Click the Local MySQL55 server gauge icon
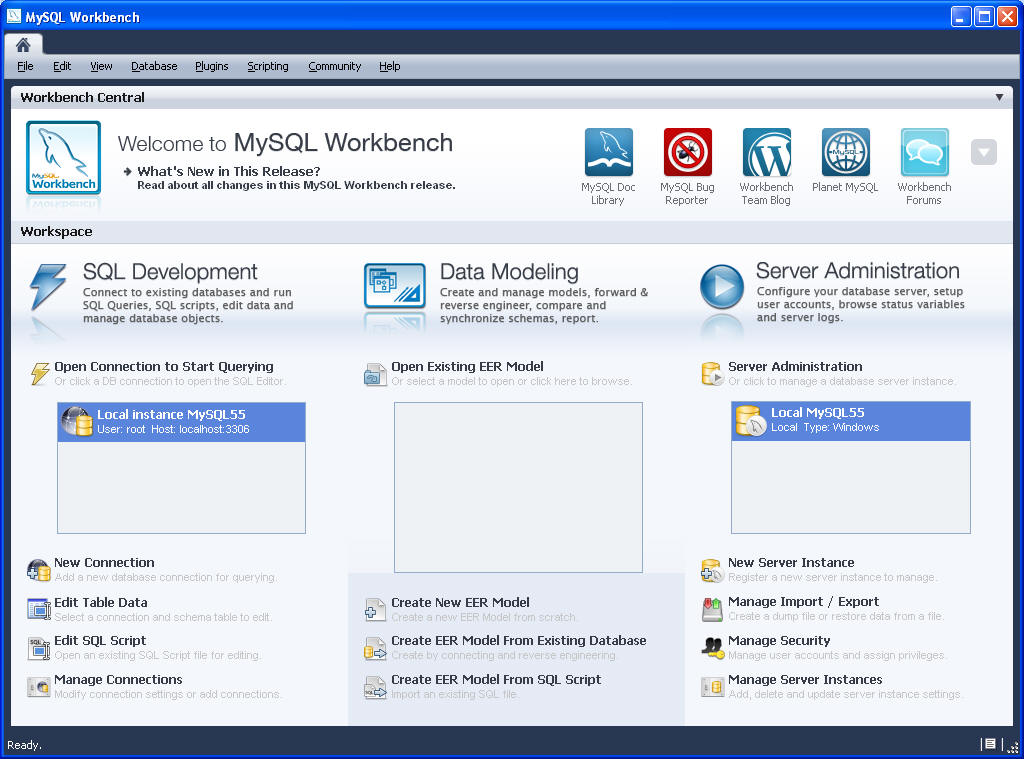The height and width of the screenshot is (759, 1024). point(750,421)
